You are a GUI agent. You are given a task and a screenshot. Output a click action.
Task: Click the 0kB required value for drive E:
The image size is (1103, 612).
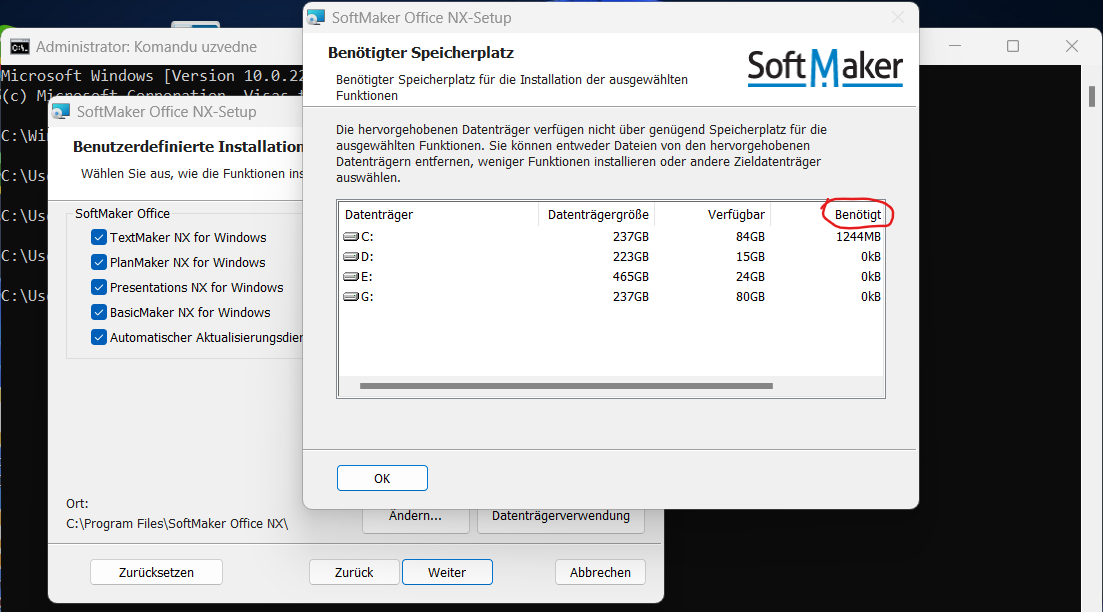click(871, 276)
